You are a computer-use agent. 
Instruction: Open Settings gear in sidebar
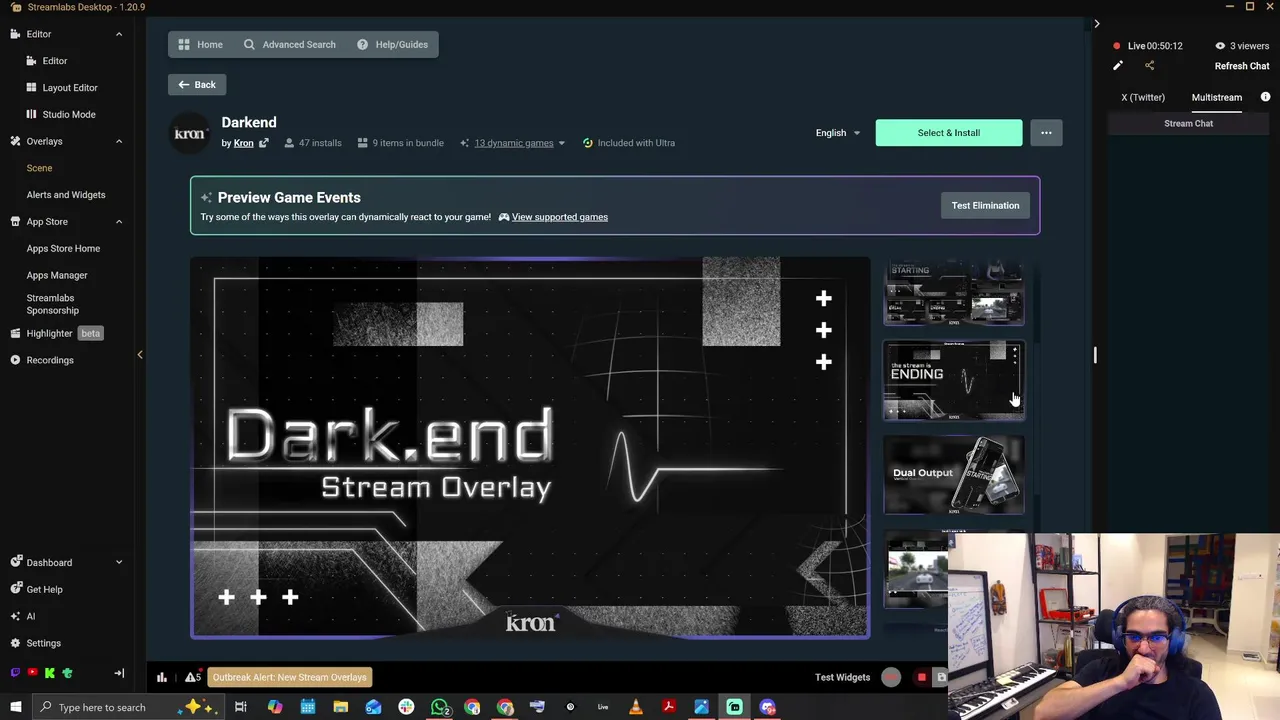click(36, 643)
